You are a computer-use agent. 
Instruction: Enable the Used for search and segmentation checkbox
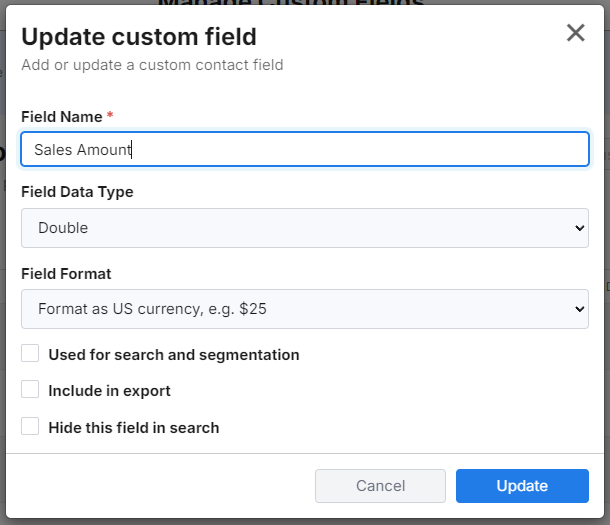click(x=30, y=354)
